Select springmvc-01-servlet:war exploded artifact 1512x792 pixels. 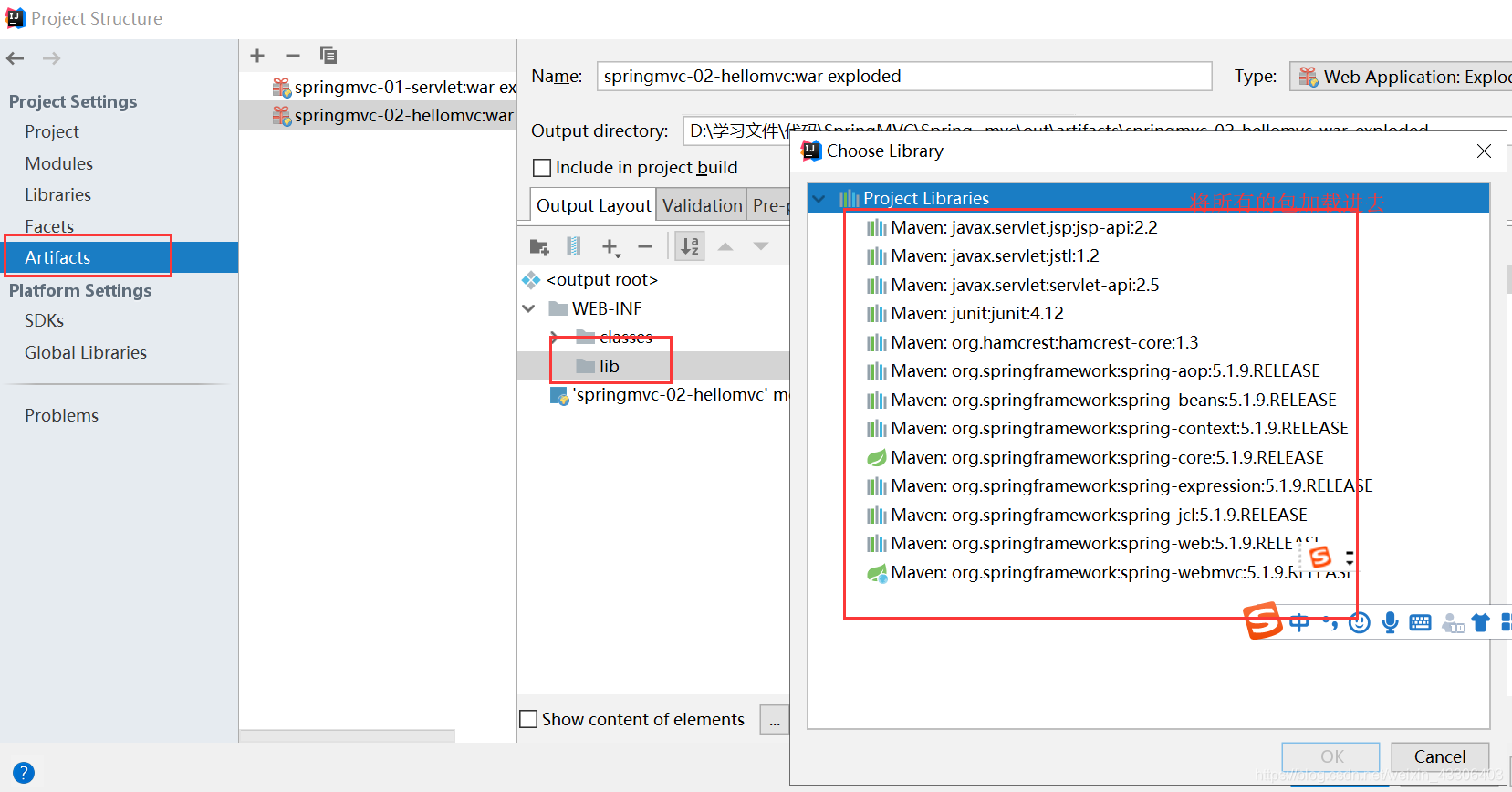394,87
